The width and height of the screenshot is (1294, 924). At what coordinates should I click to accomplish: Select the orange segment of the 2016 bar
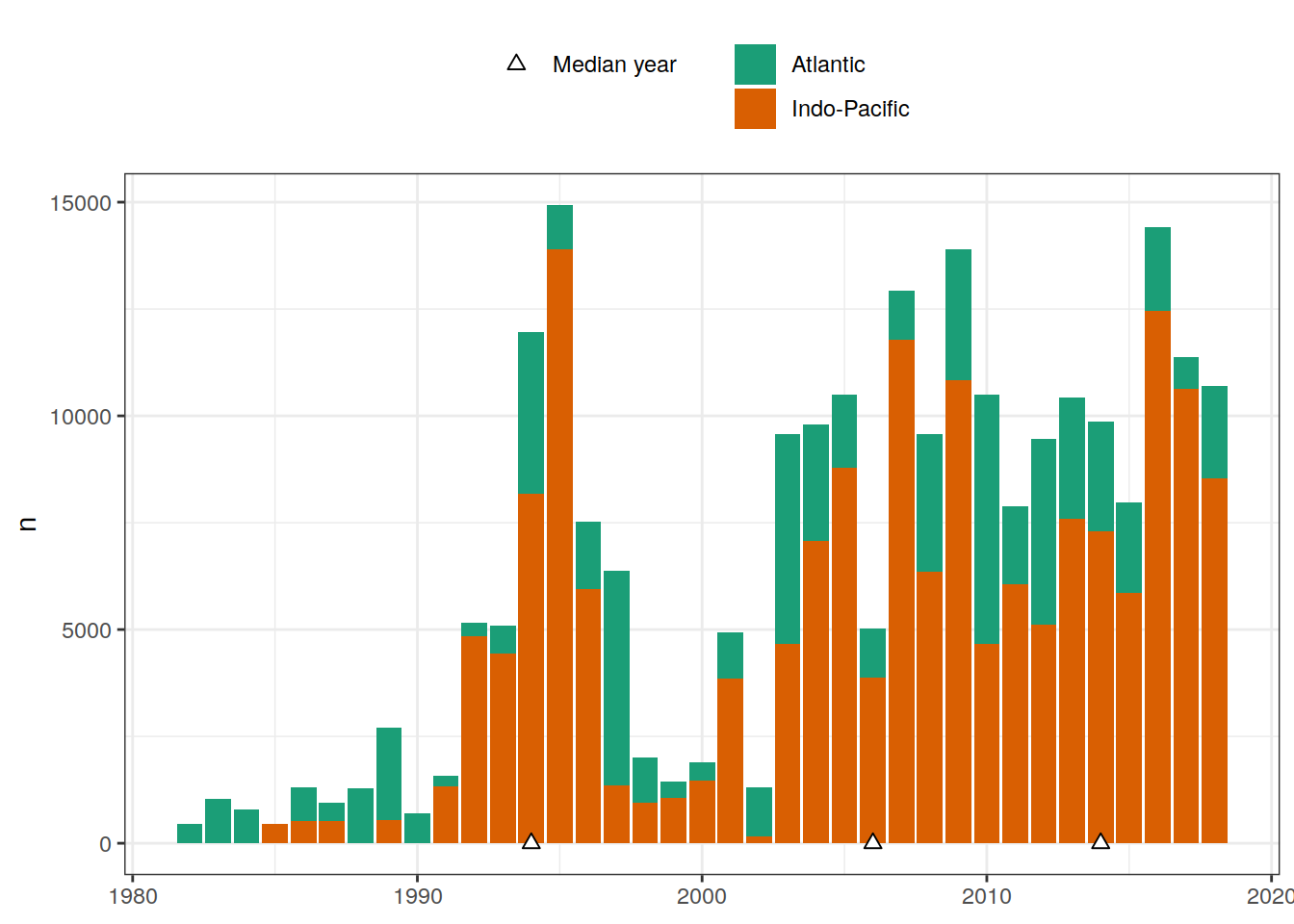pos(1157,577)
